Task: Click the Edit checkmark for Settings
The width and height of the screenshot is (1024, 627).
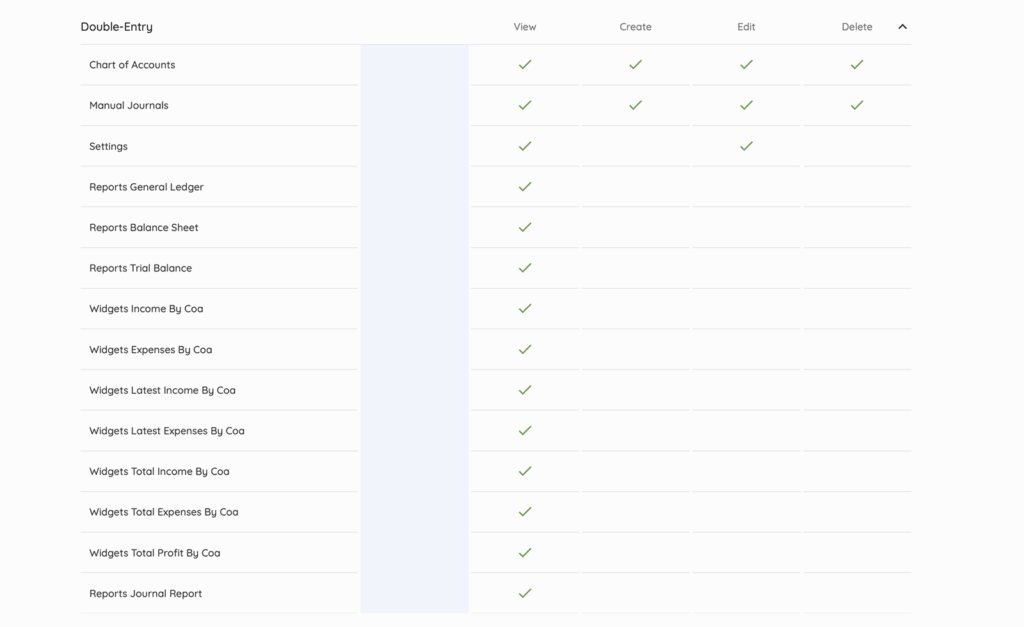Action: pos(746,146)
